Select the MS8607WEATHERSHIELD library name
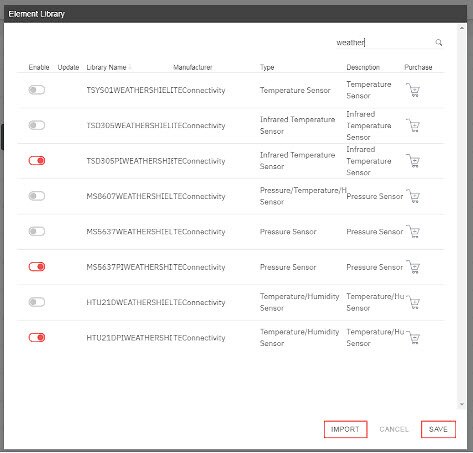 click(x=129, y=196)
